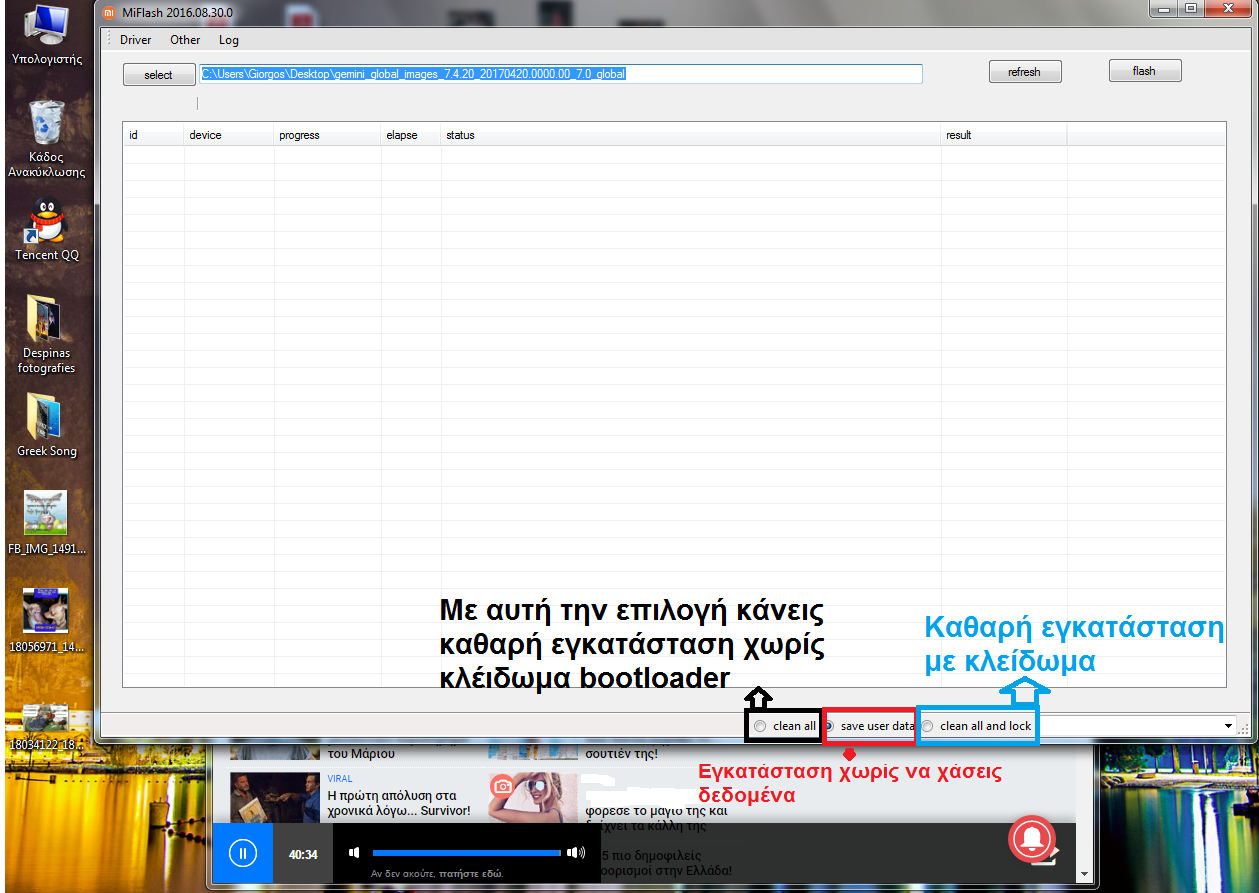Screen dimensions: 1259x893
Task: Select the Tencent QQ penguin shortcut
Action: 46,228
